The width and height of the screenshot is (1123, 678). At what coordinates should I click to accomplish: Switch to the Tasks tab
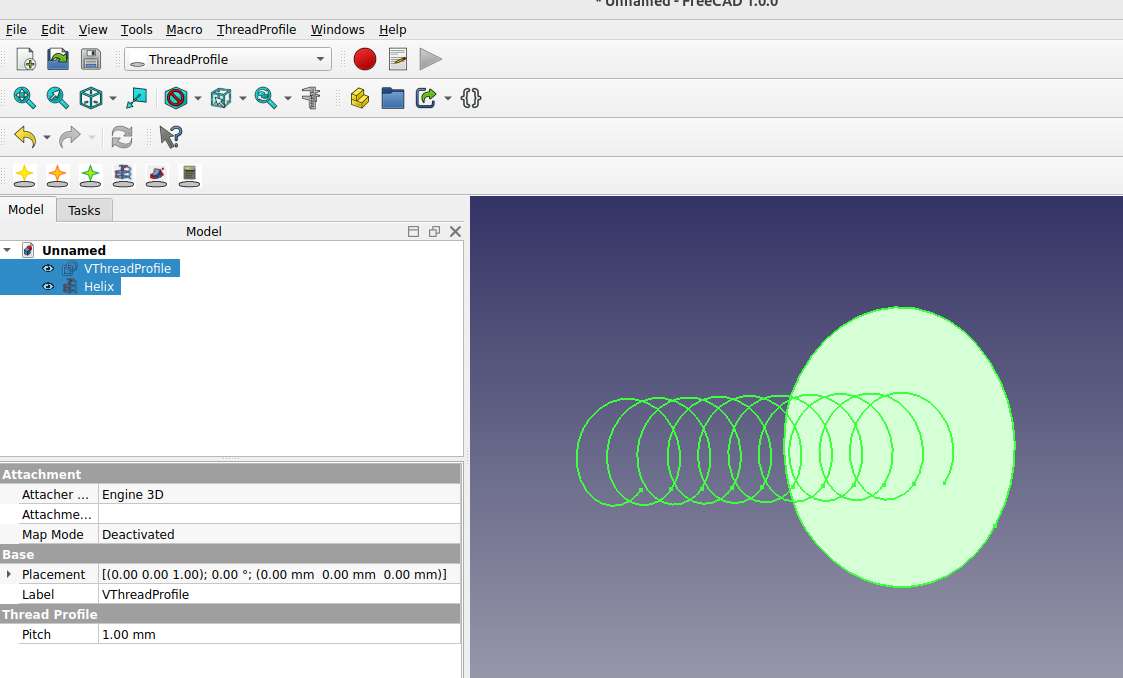click(x=84, y=210)
